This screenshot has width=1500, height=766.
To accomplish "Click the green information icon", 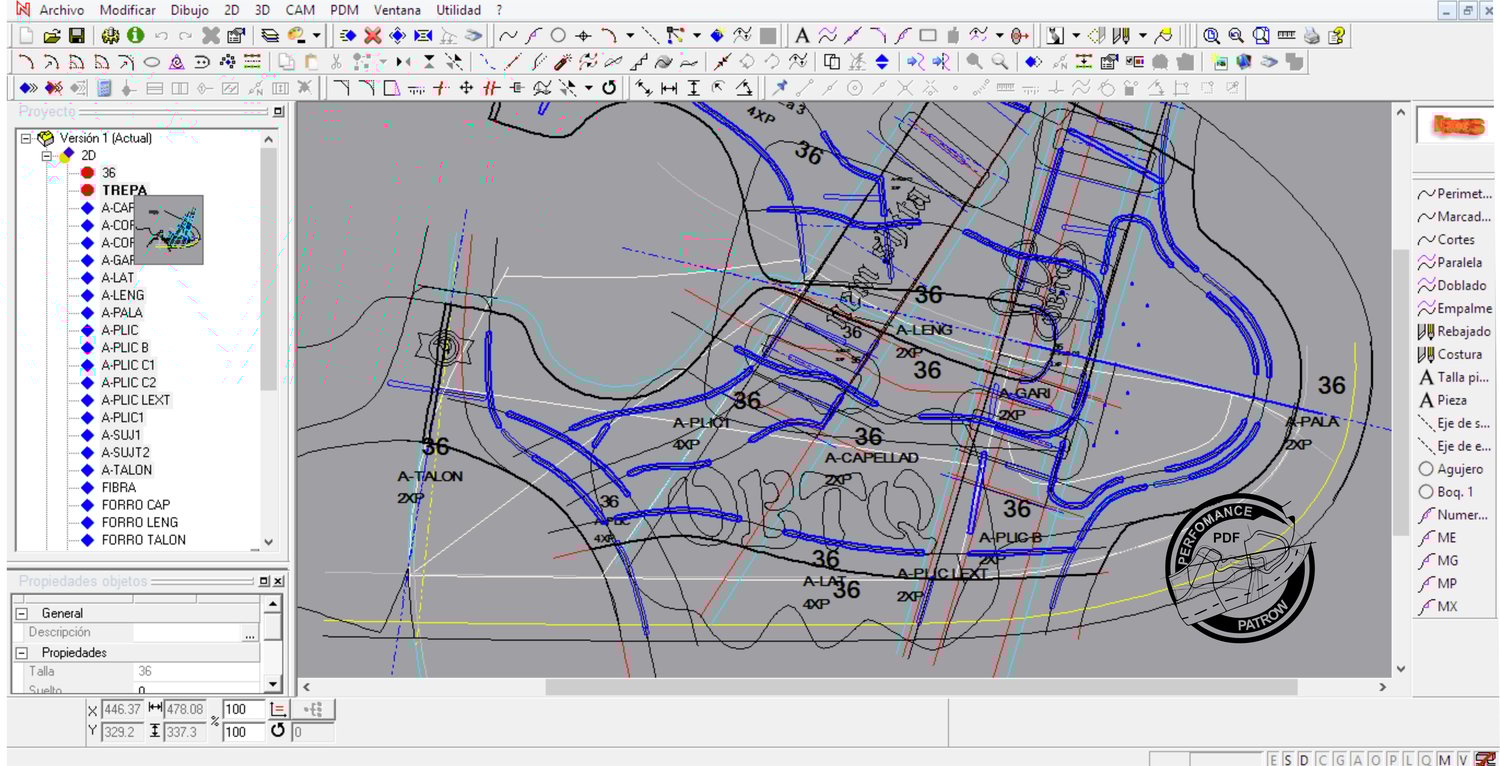I will tap(135, 36).
